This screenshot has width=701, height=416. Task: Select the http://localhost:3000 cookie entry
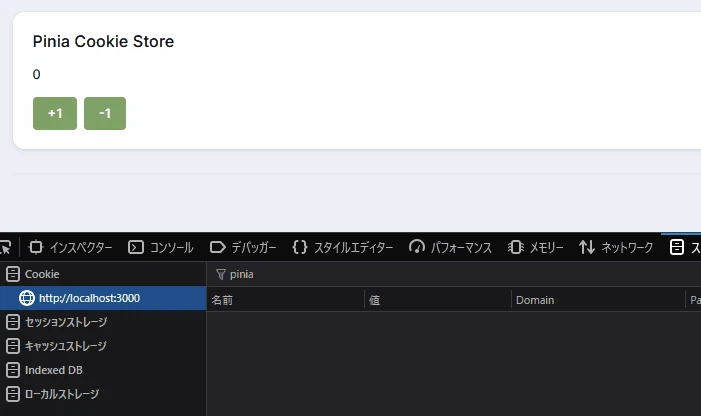pos(103,298)
